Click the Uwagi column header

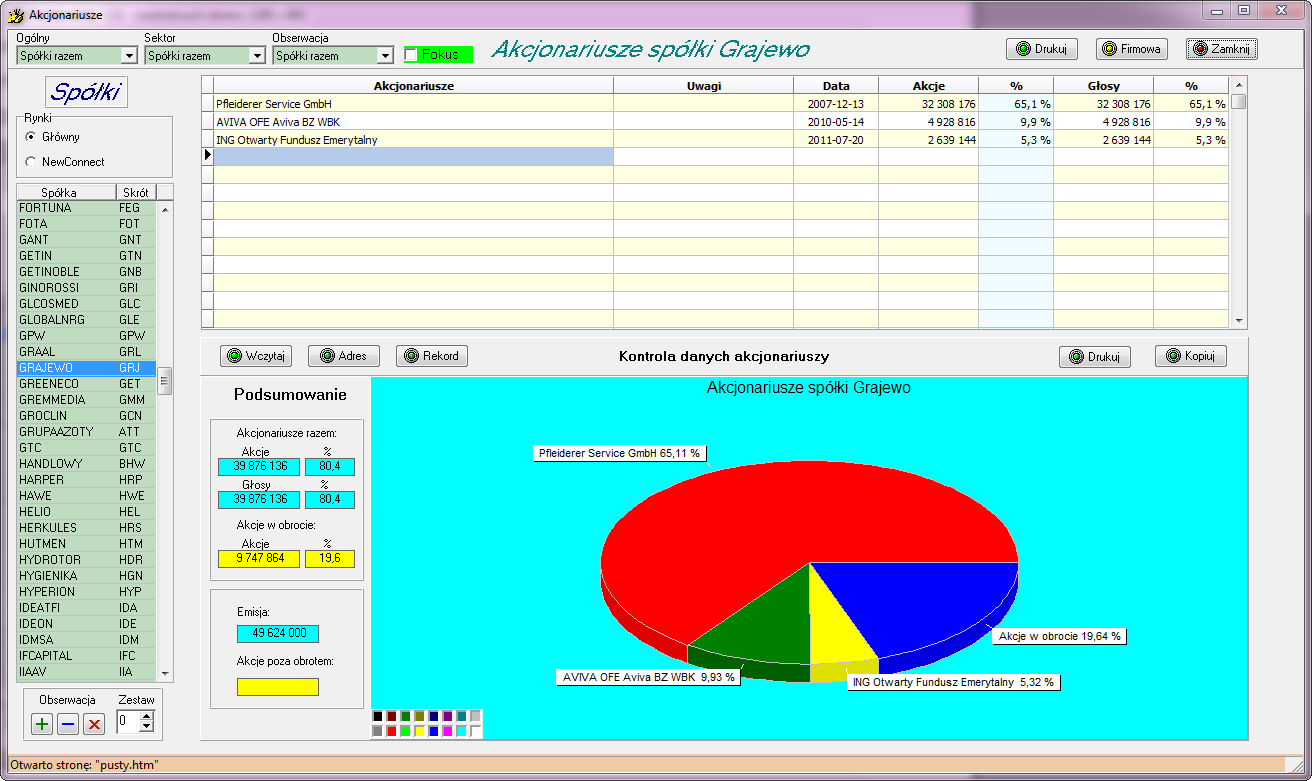[704, 86]
